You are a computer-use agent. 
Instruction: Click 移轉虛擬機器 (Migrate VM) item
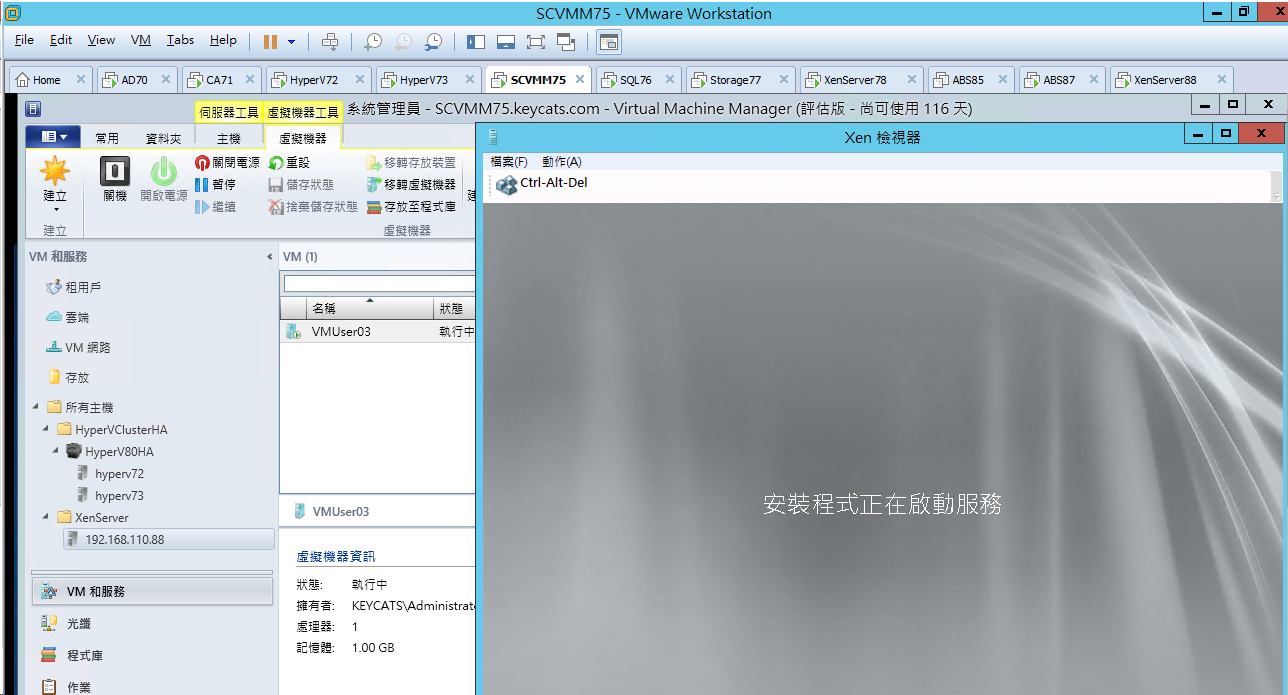click(411, 184)
